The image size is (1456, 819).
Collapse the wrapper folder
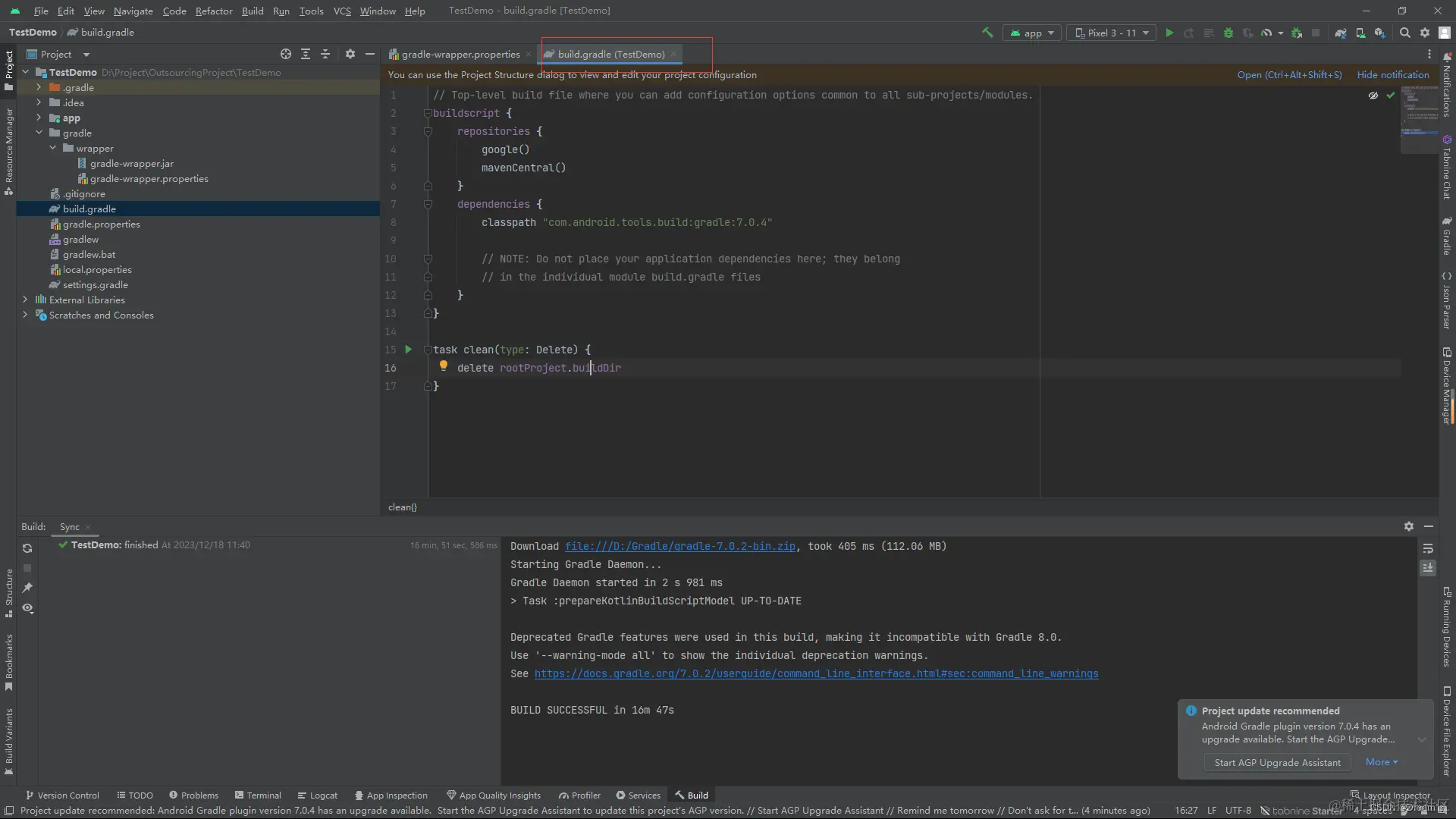point(52,148)
